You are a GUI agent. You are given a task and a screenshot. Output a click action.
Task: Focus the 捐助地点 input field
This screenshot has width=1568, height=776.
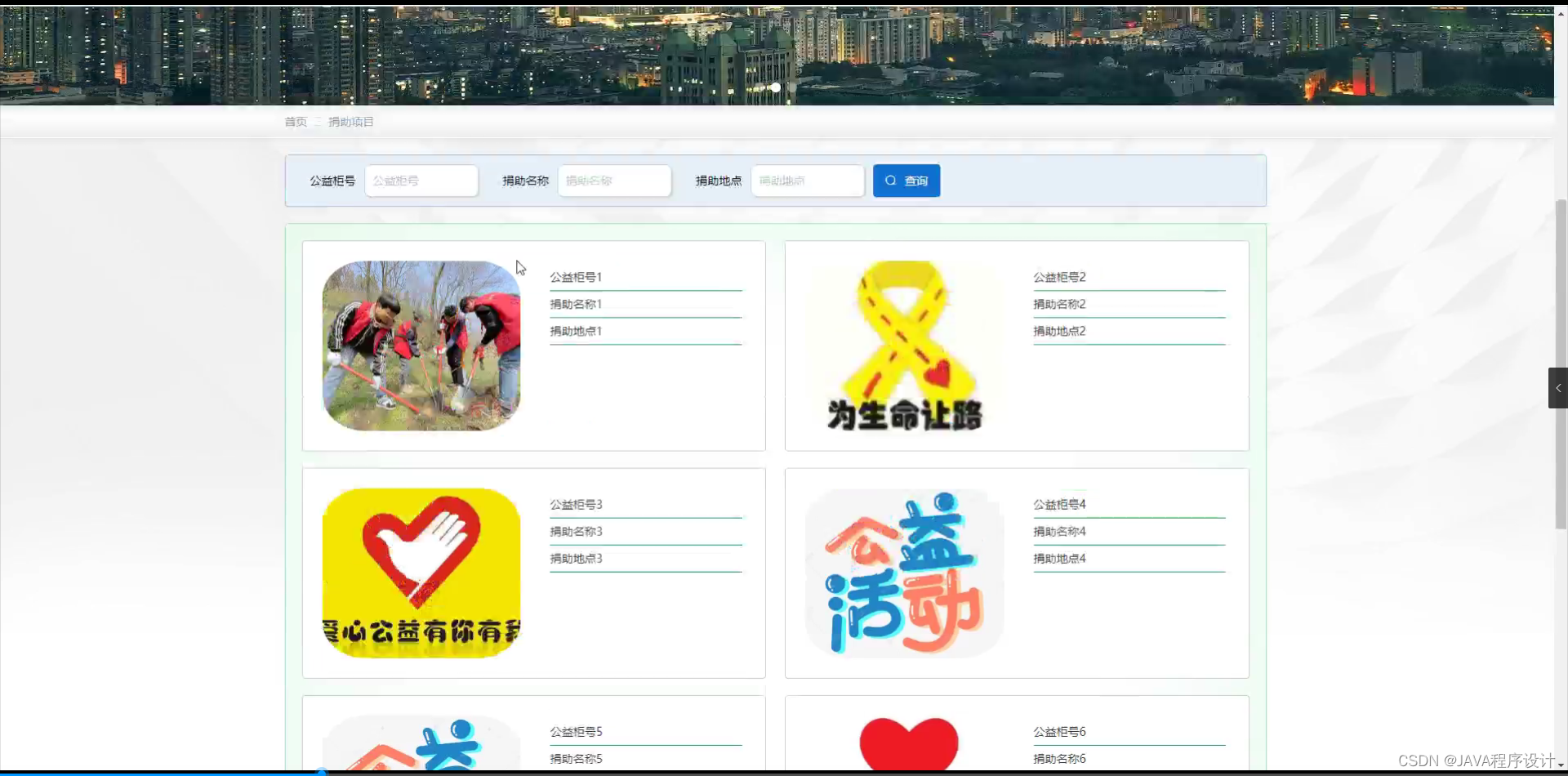tap(807, 181)
